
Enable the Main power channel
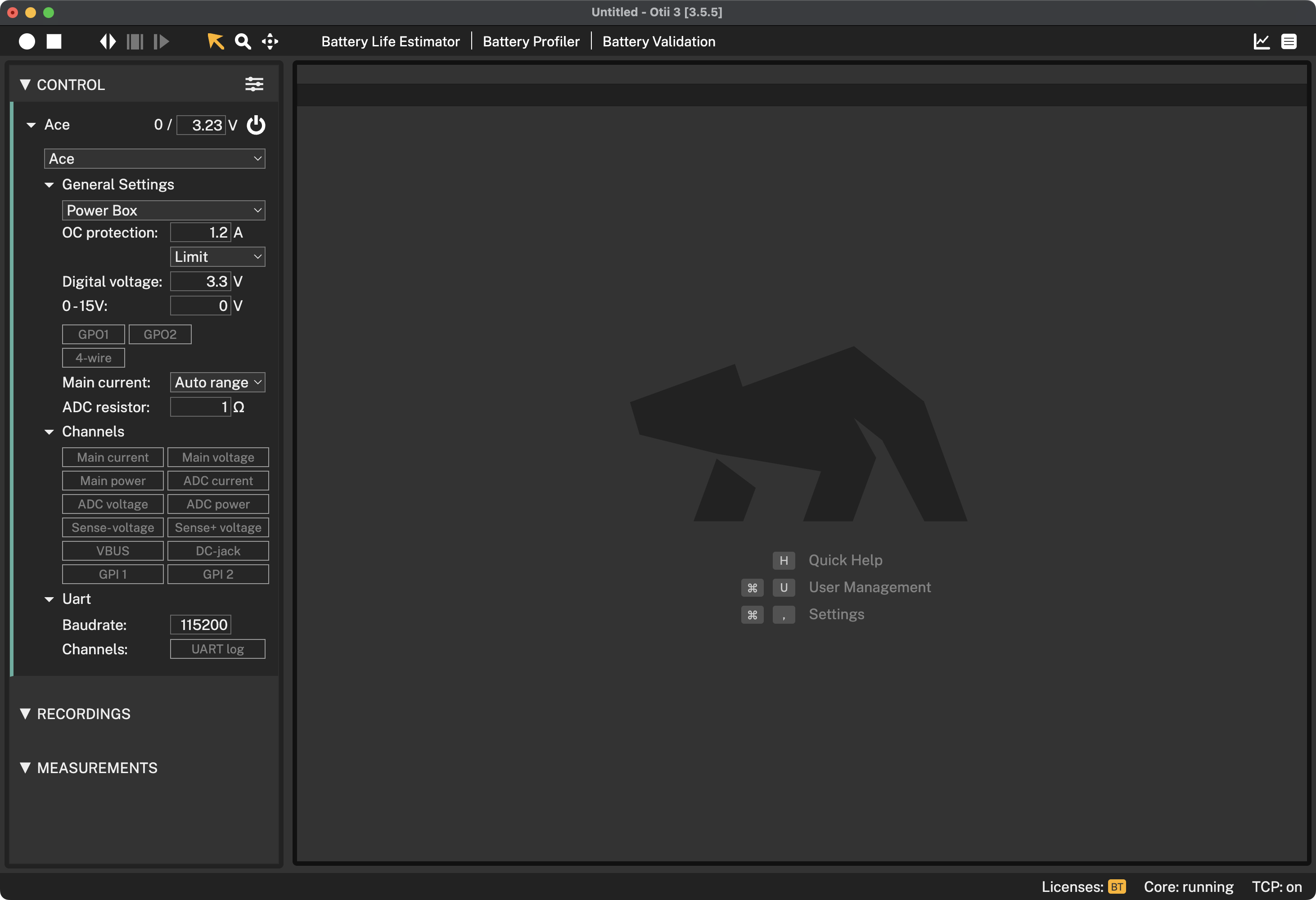pos(113,481)
